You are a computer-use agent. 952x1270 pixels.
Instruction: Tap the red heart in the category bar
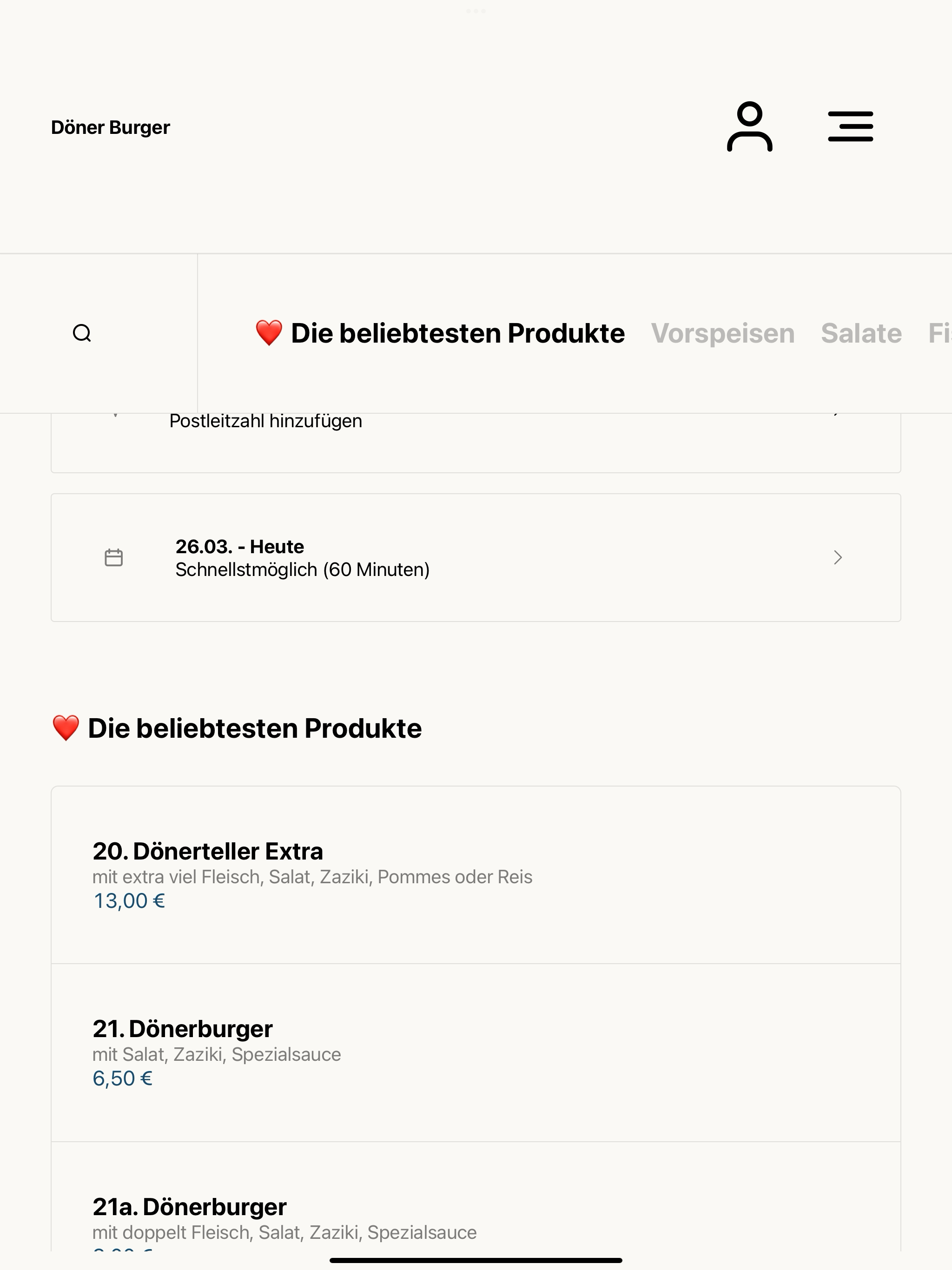point(269,333)
